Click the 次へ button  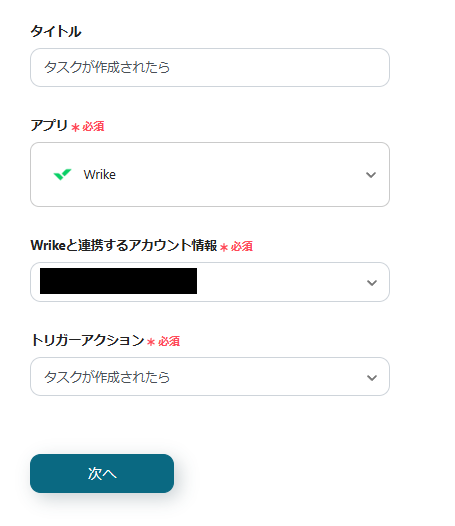(x=102, y=473)
